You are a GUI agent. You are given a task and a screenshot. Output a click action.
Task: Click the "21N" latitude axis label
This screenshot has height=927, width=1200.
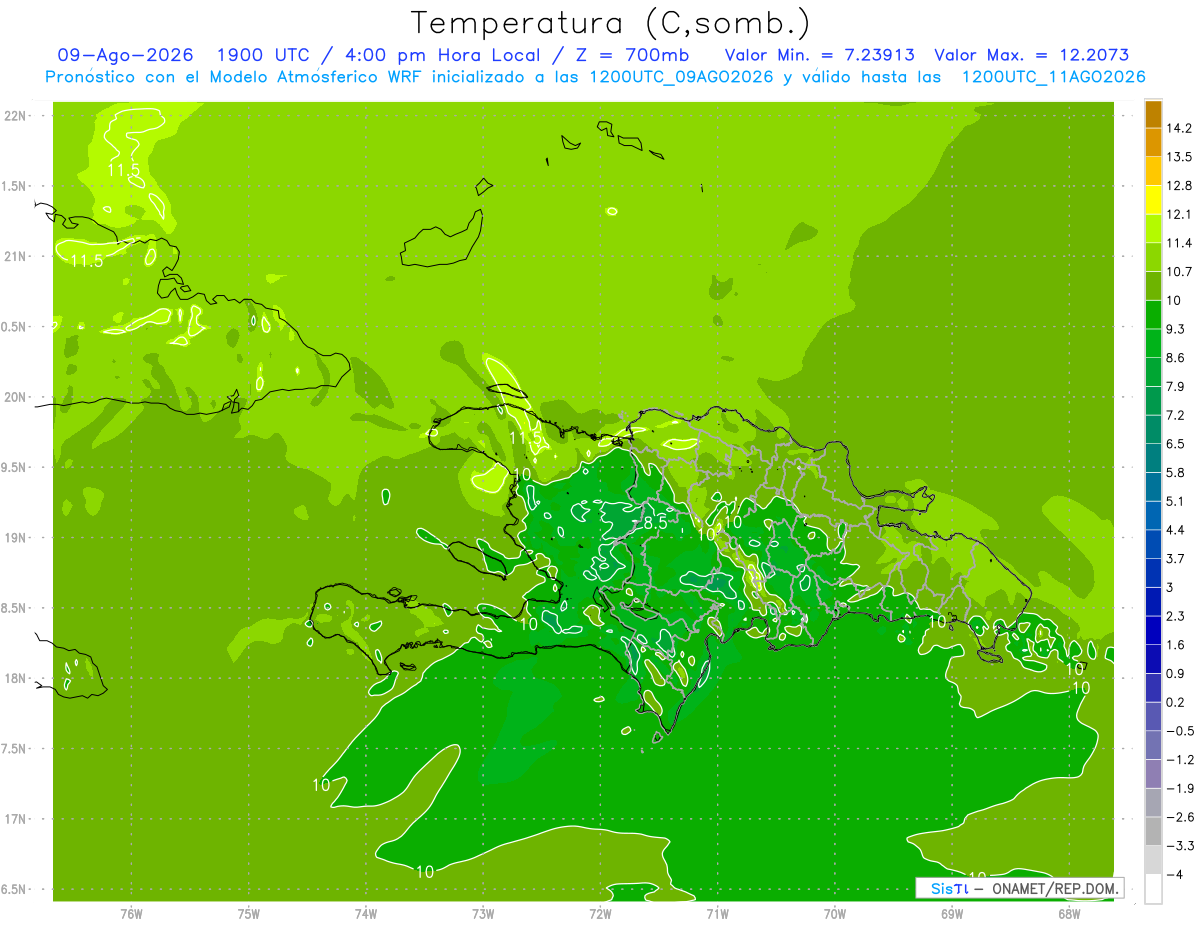coord(16,257)
